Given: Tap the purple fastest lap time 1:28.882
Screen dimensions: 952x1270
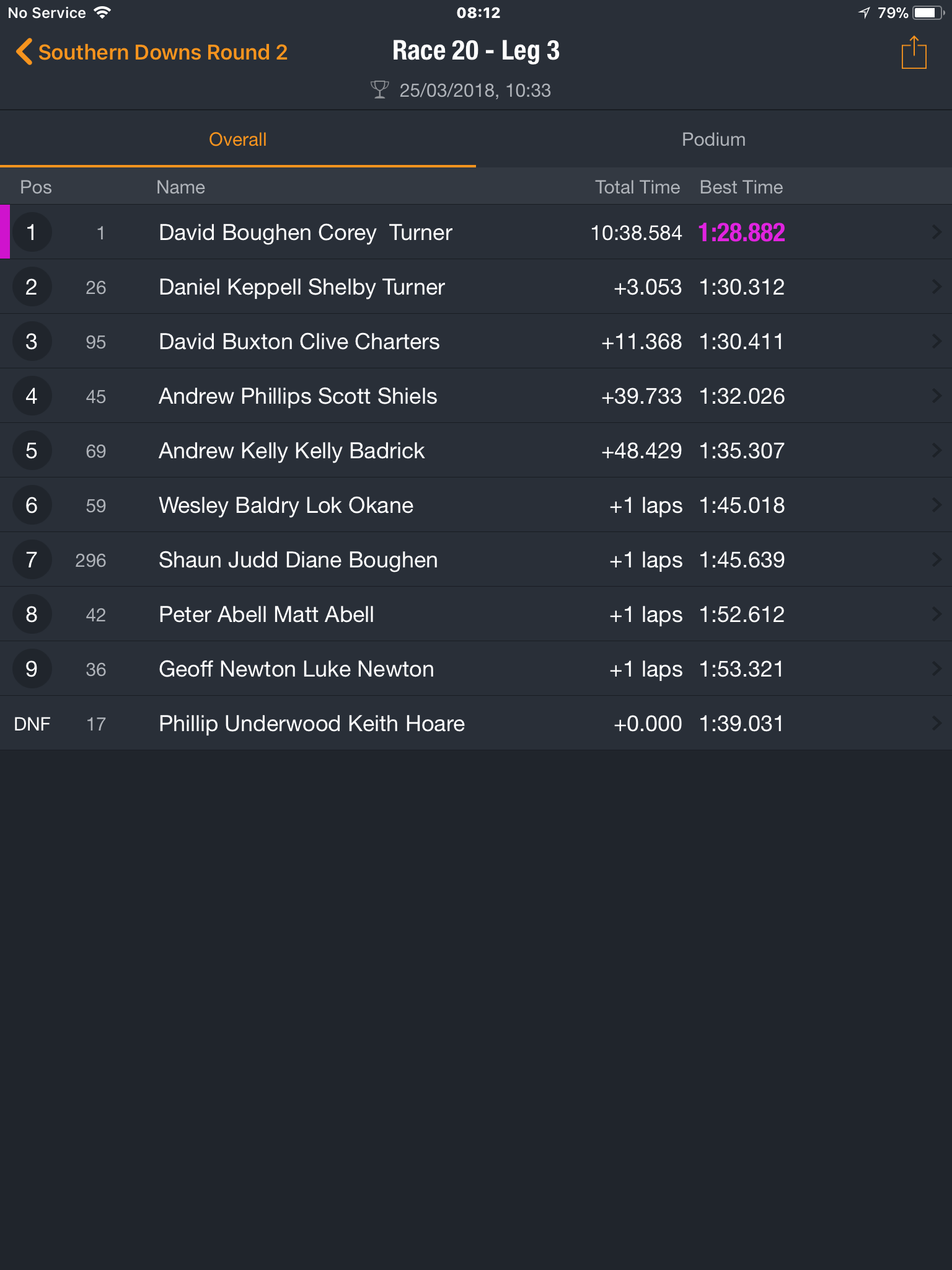Looking at the screenshot, I should tap(741, 233).
